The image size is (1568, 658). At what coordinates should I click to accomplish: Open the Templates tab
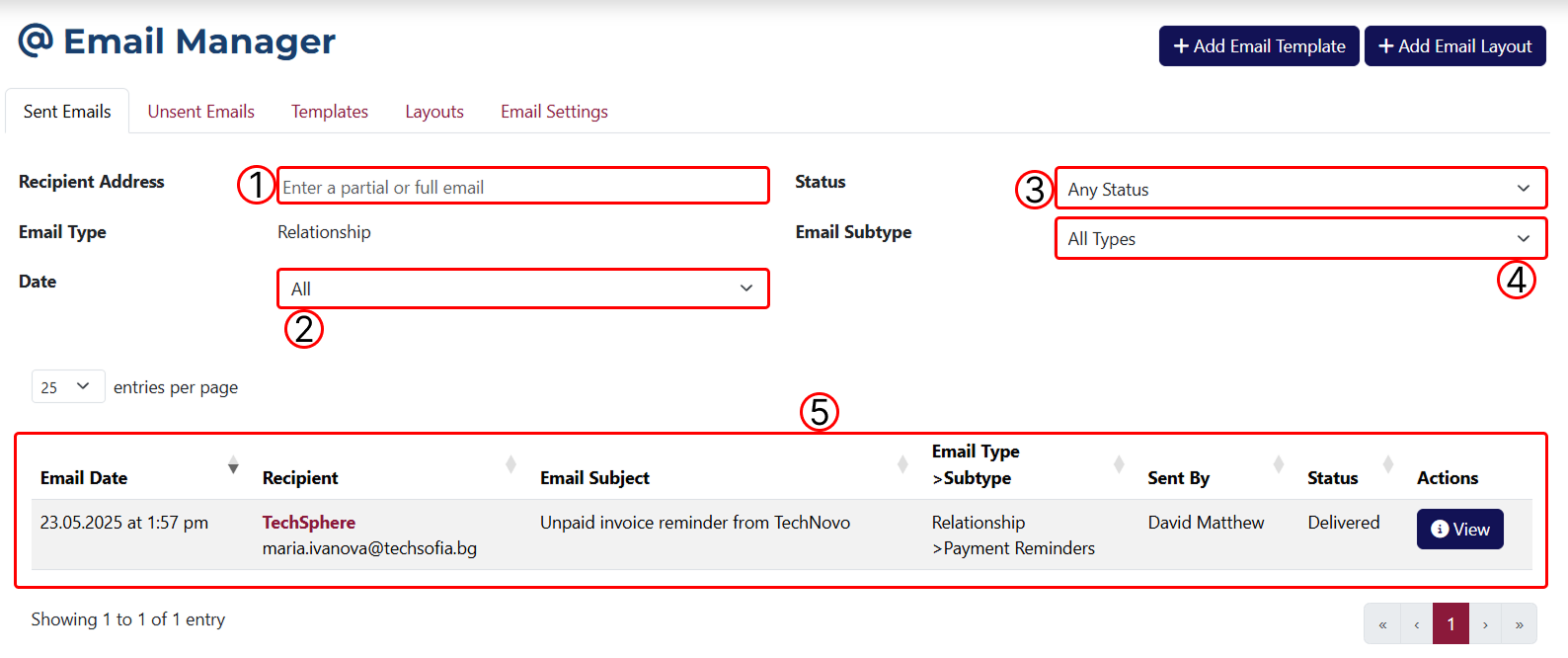(330, 112)
